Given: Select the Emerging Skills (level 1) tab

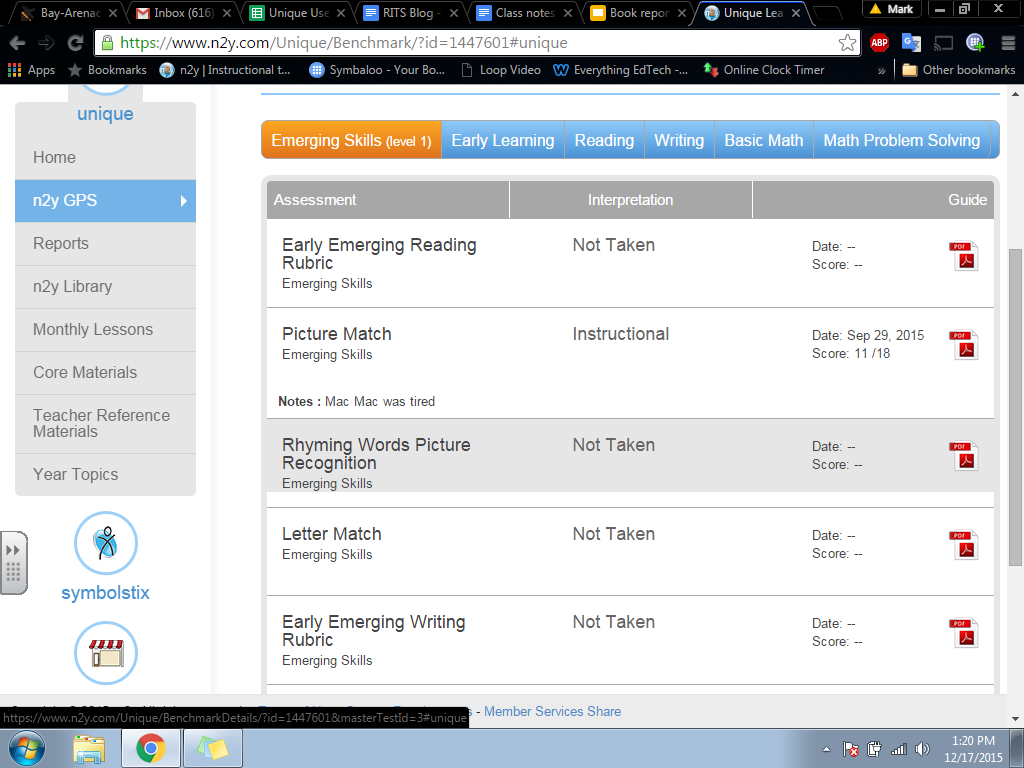Looking at the screenshot, I should coord(351,140).
